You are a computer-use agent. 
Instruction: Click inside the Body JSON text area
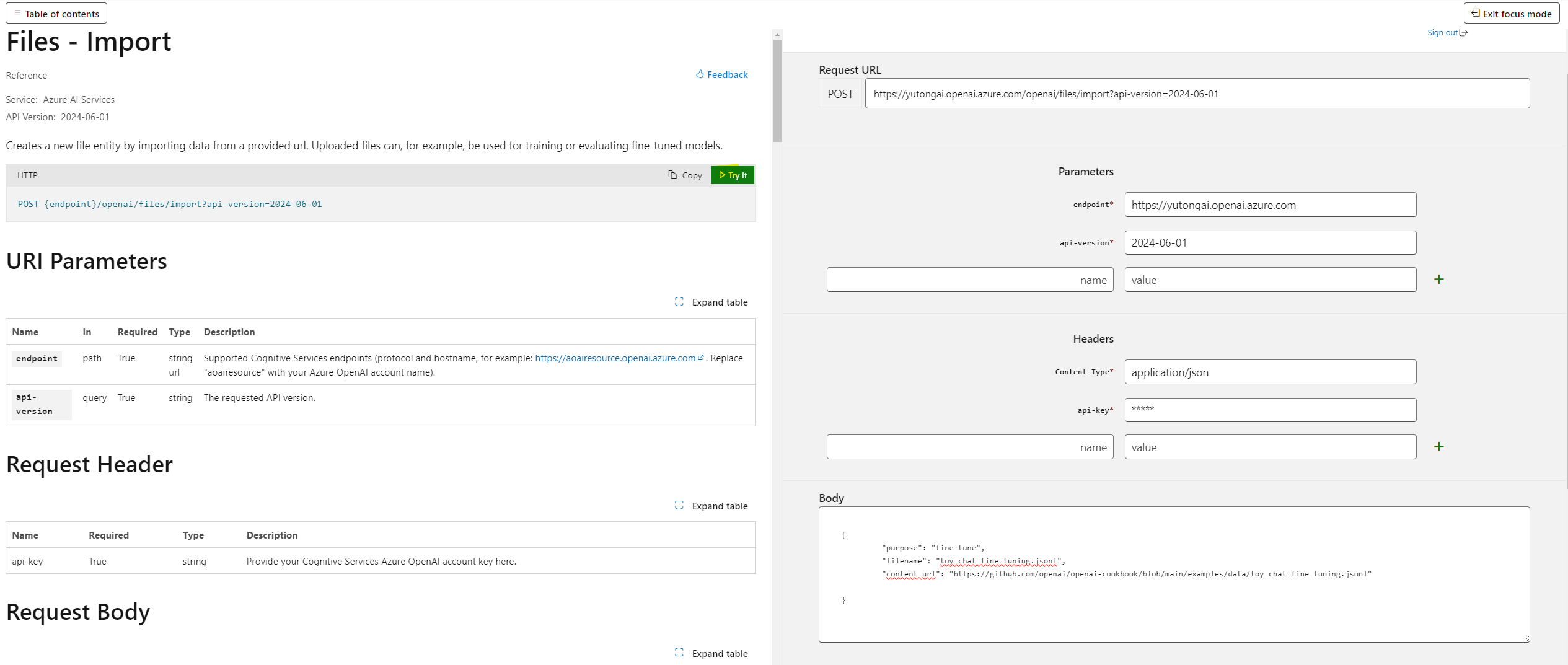click(1174, 575)
